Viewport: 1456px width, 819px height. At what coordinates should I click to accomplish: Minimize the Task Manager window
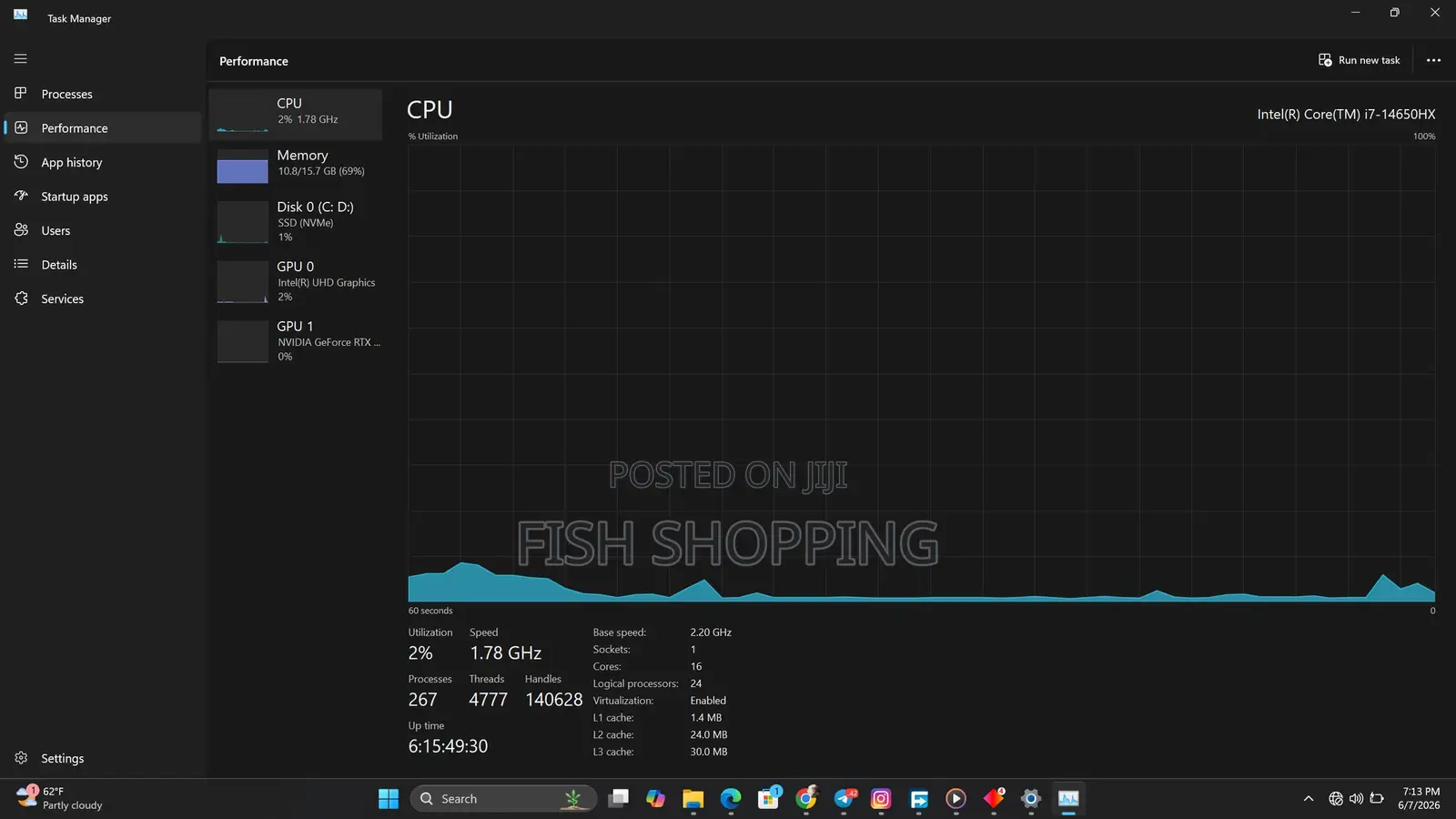click(1355, 13)
